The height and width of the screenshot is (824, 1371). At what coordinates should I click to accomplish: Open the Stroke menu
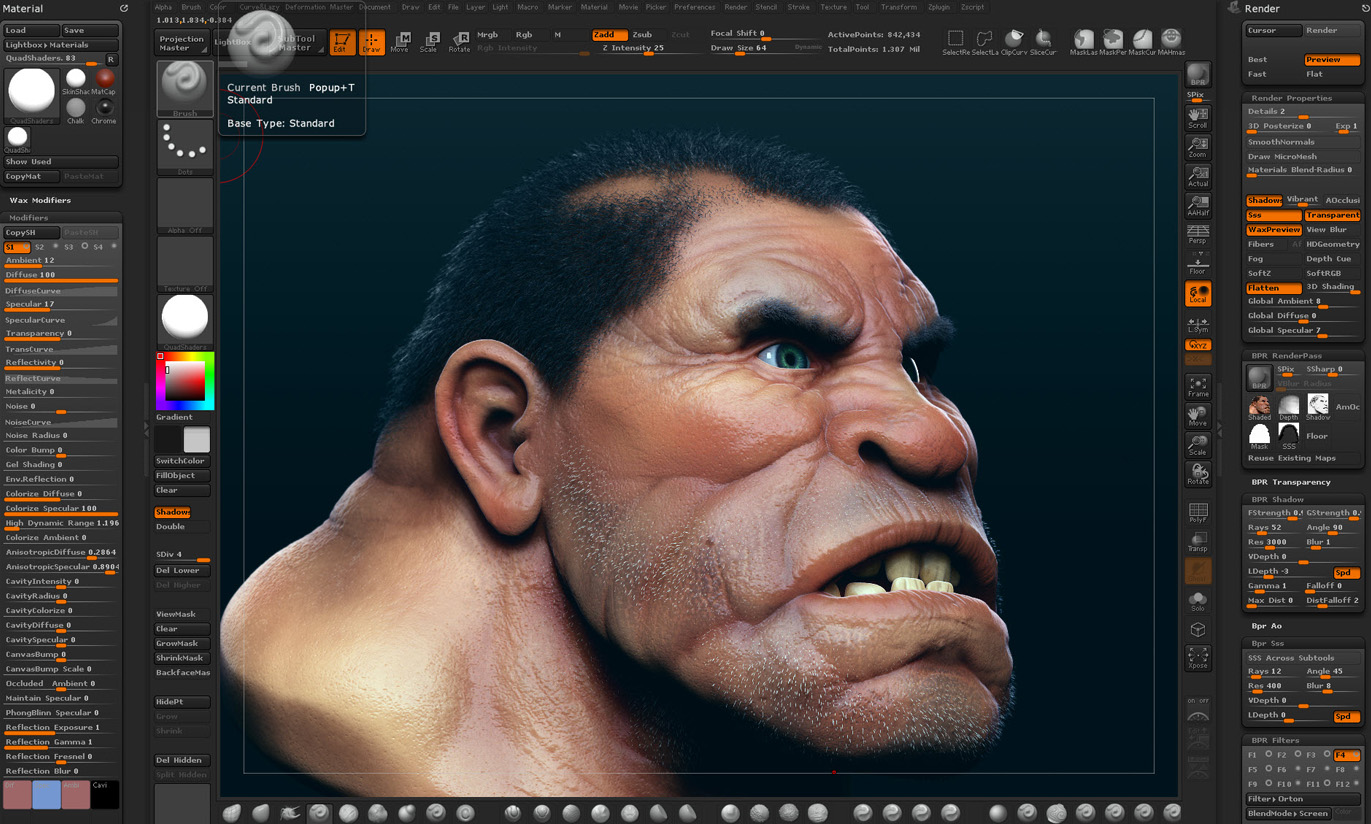click(x=798, y=7)
